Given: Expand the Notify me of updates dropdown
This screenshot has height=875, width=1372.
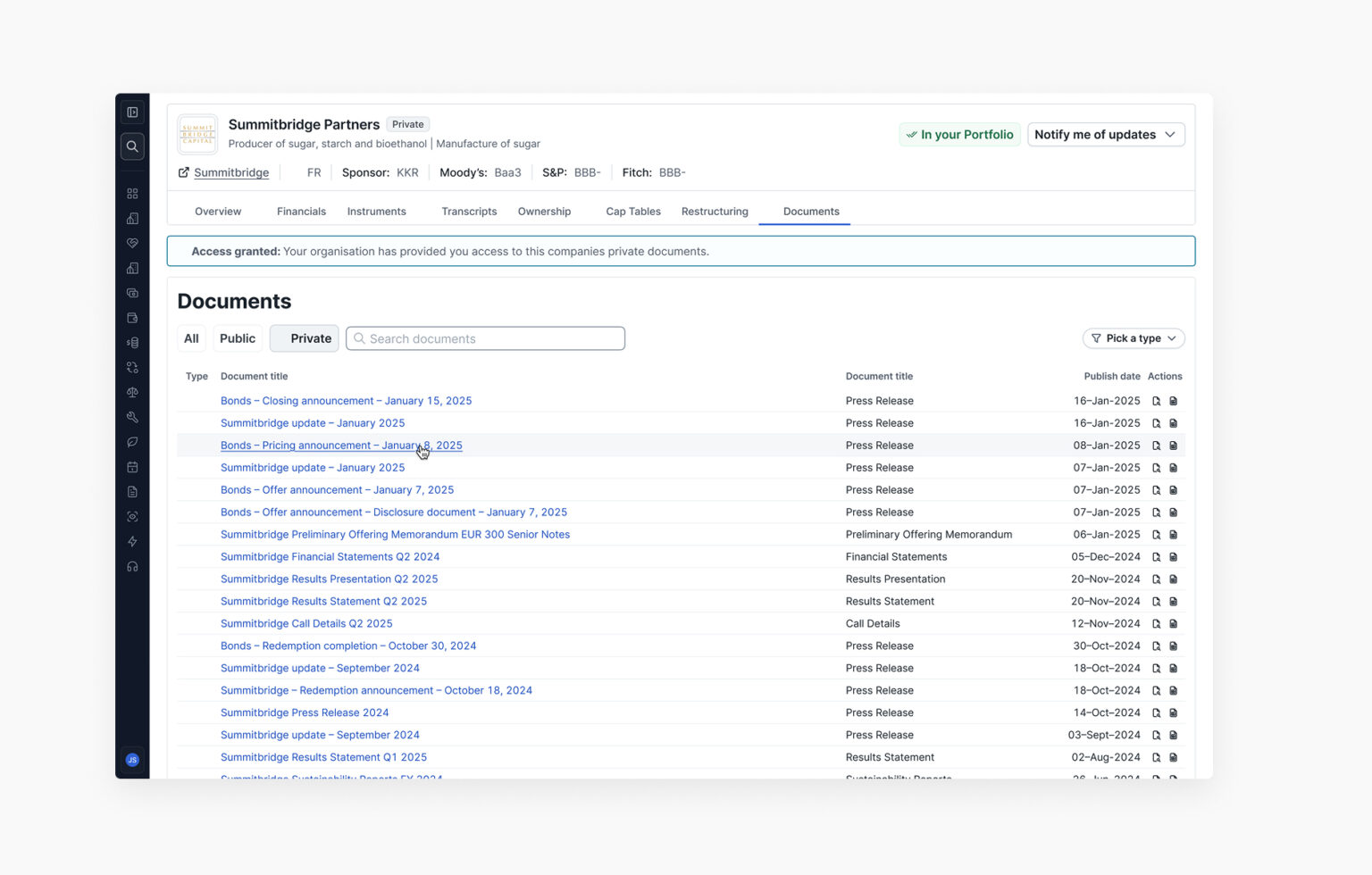Looking at the screenshot, I should [x=1106, y=135].
